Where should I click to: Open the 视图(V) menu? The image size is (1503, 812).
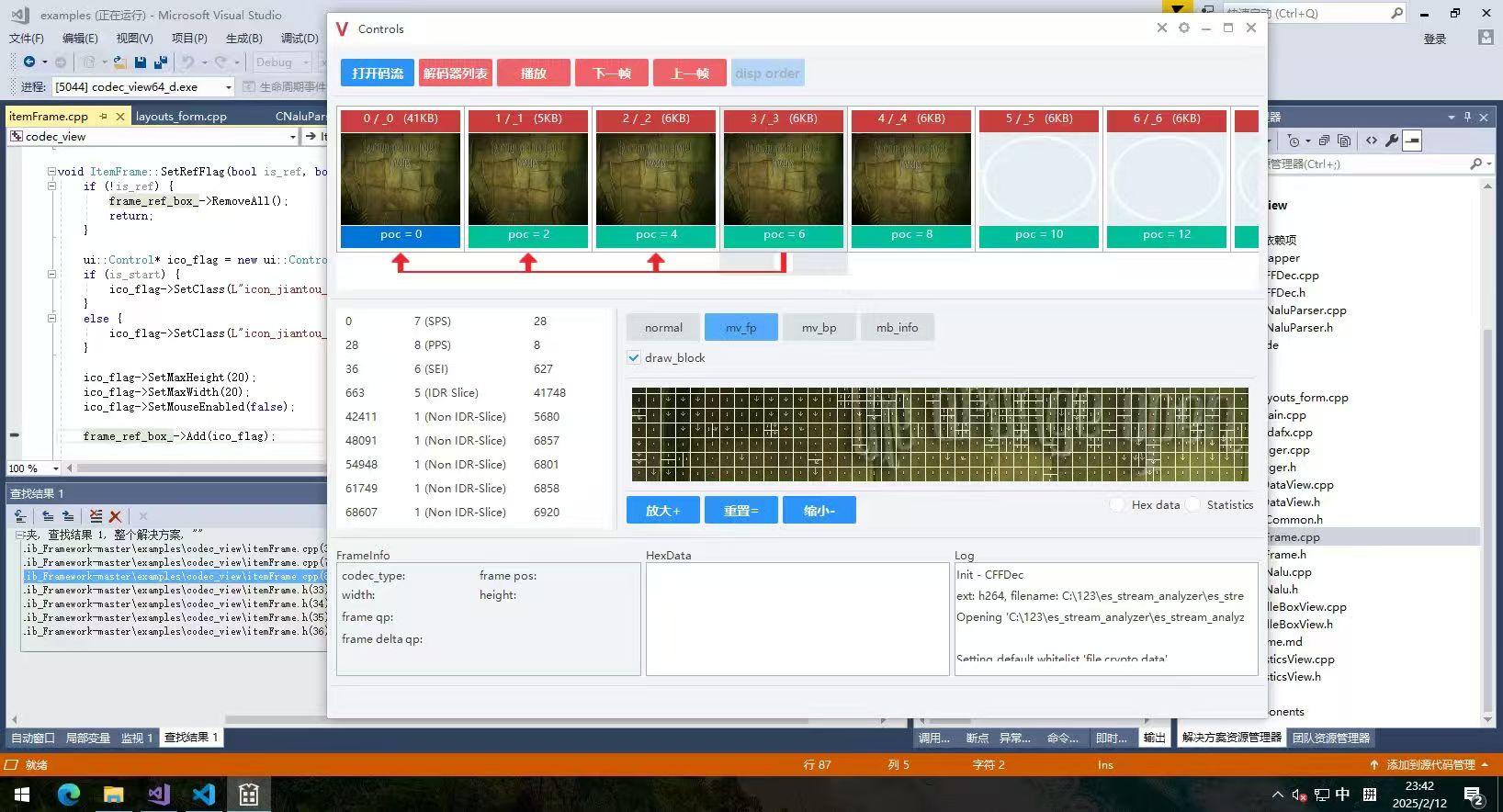(134, 38)
